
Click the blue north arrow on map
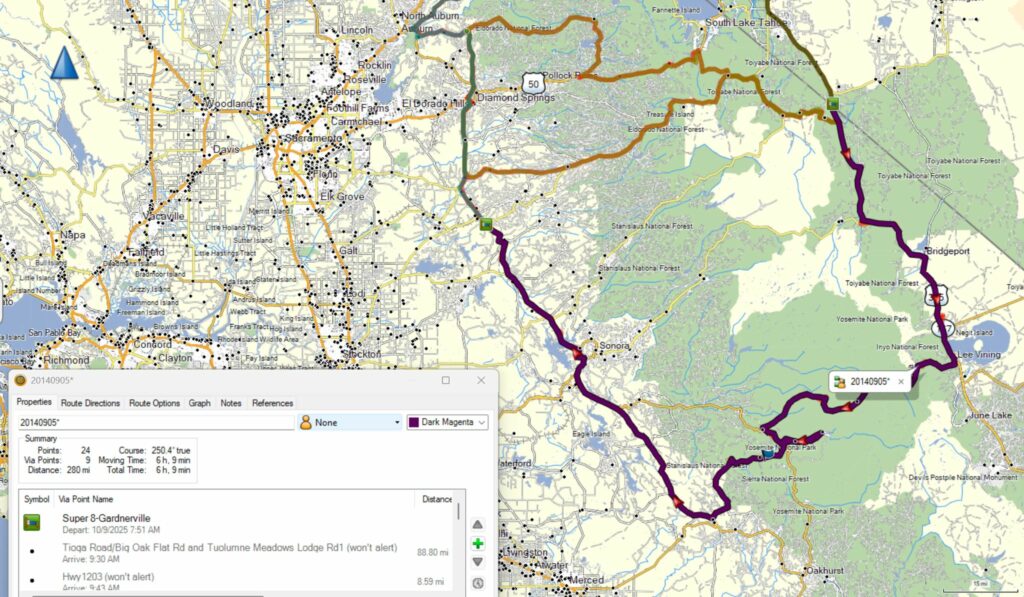[x=64, y=63]
